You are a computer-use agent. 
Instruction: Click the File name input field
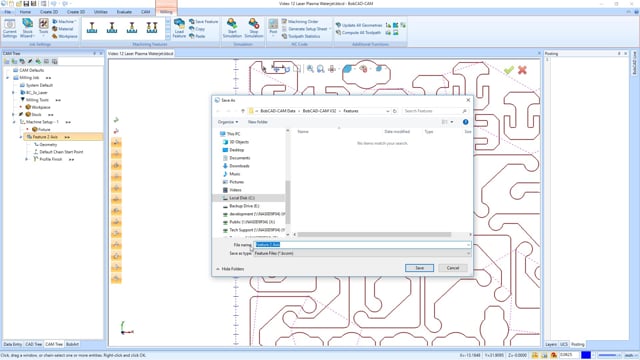click(362, 244)
